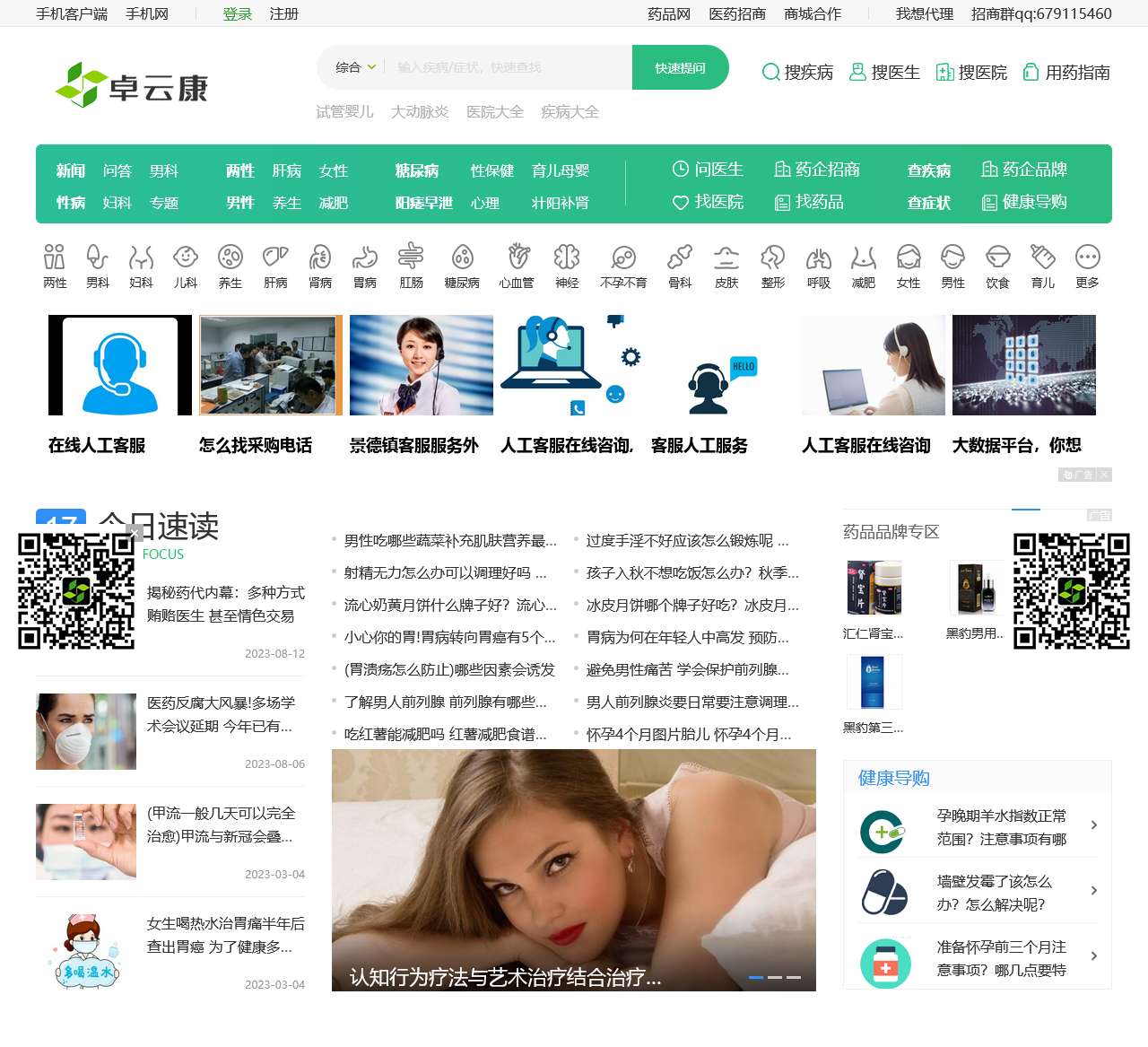Open the 男性 category icon
The height and width of the screenshot is (1047, 1148).
(952, 257)
